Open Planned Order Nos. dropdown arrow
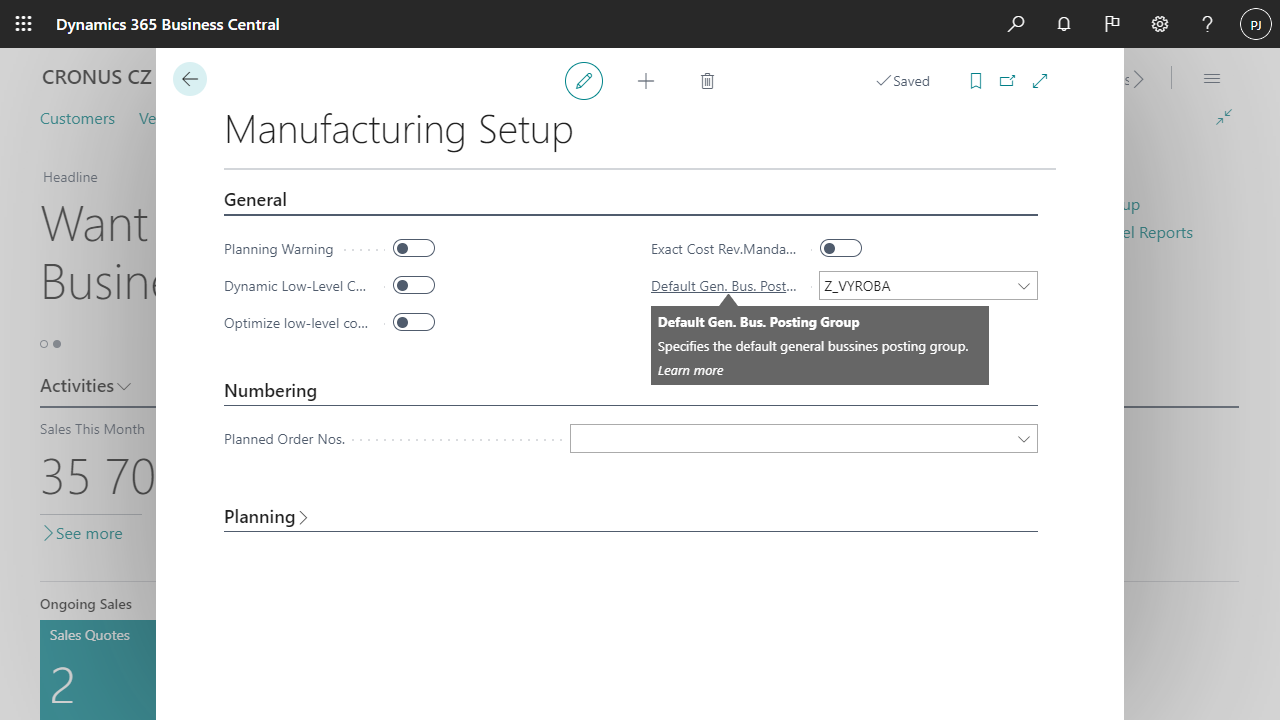1280x720 pixels. pos(1024,439)
